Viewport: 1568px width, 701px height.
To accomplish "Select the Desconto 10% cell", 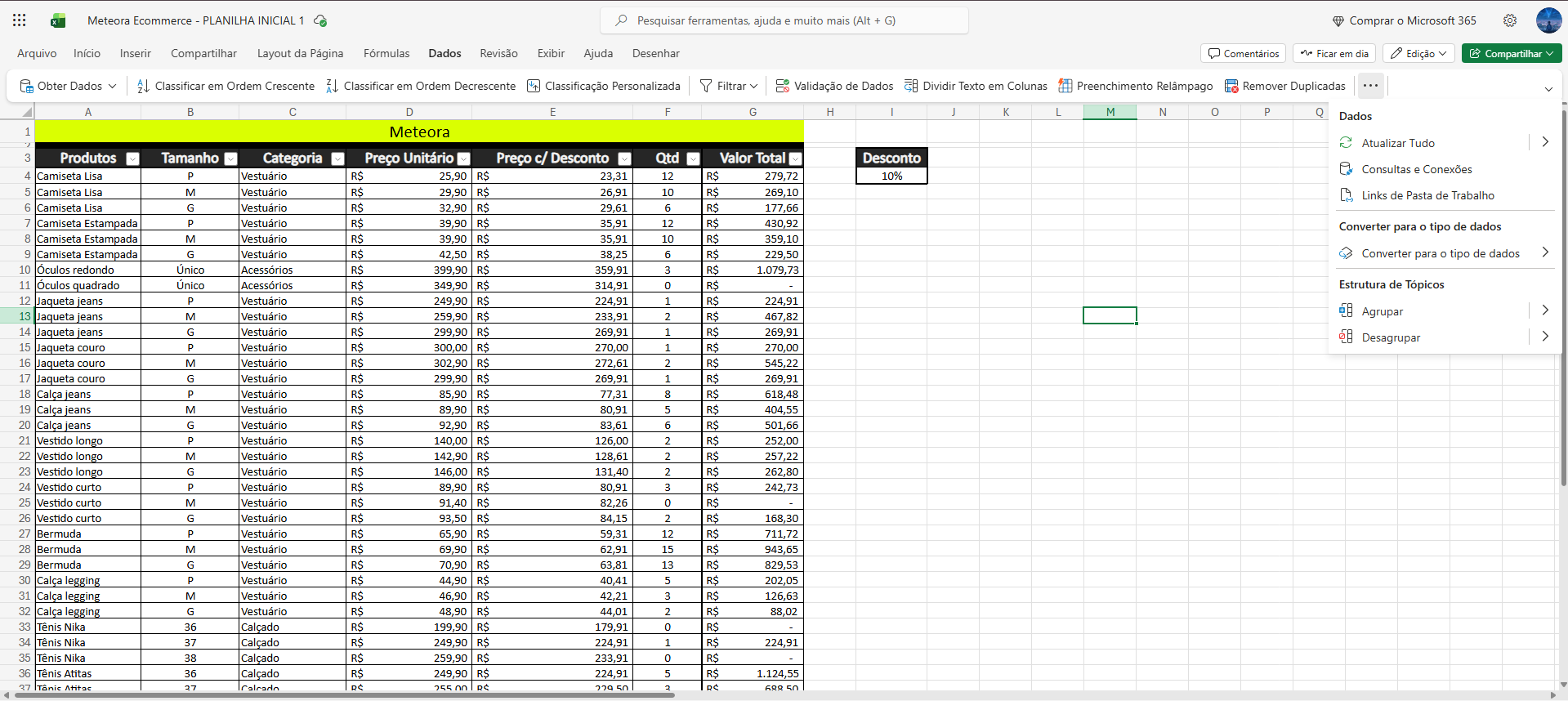I will 891,176.
